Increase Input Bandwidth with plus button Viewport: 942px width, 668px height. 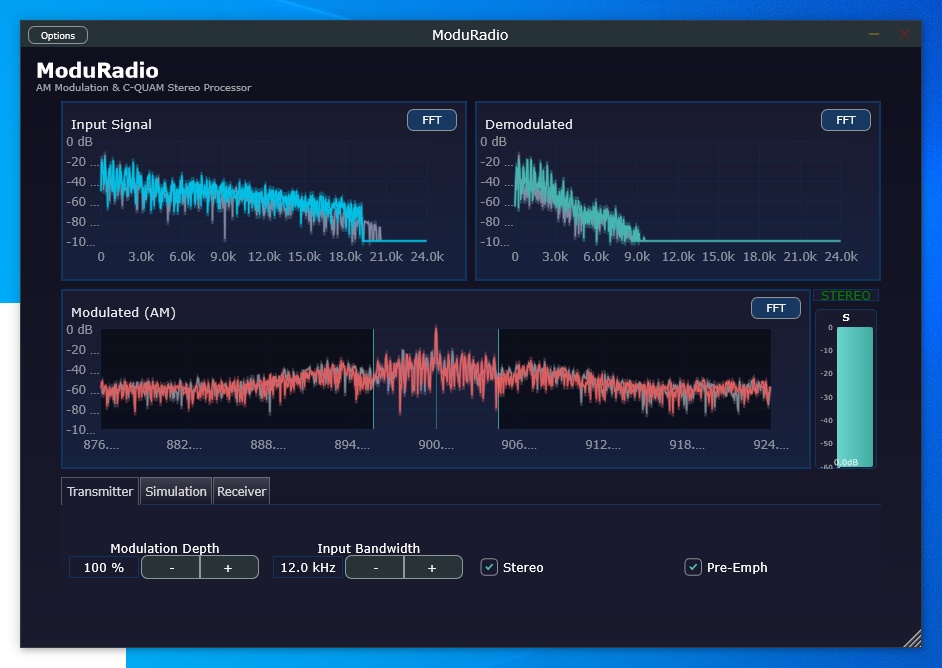[433, 568]
